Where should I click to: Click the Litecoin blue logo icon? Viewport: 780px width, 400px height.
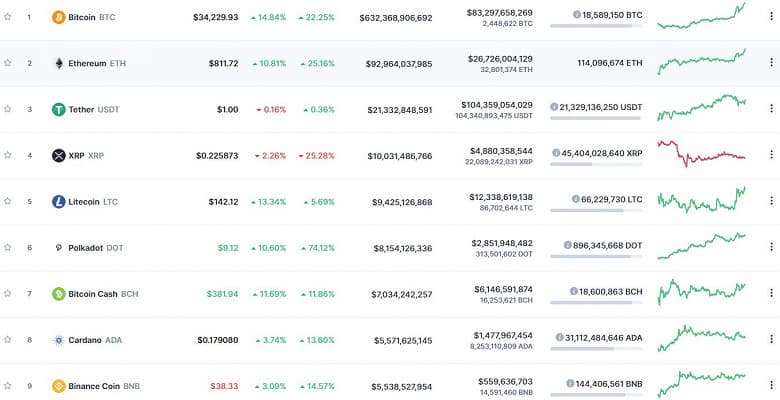pos(58,201)
